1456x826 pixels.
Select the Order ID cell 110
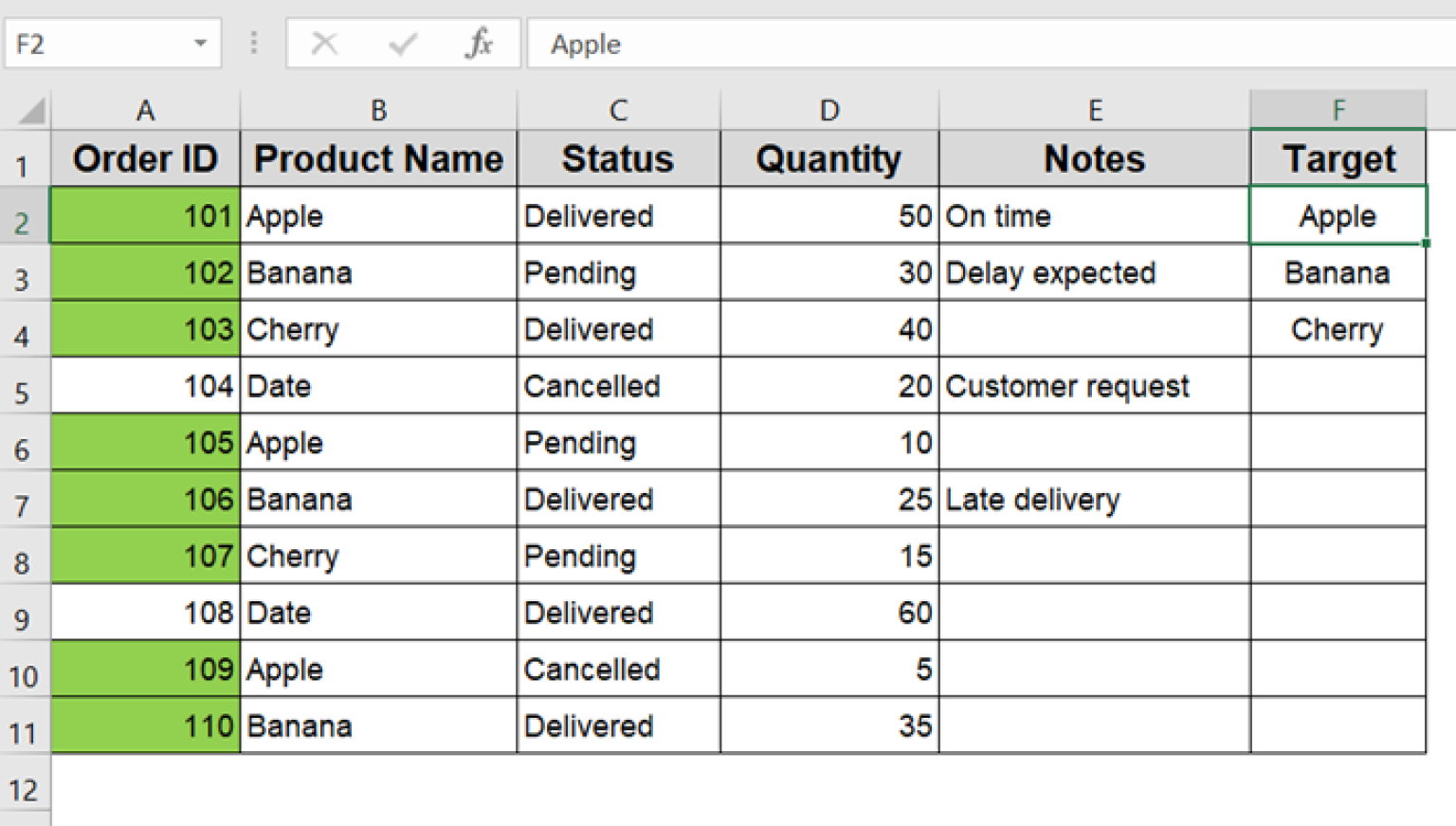coord(145,726)
